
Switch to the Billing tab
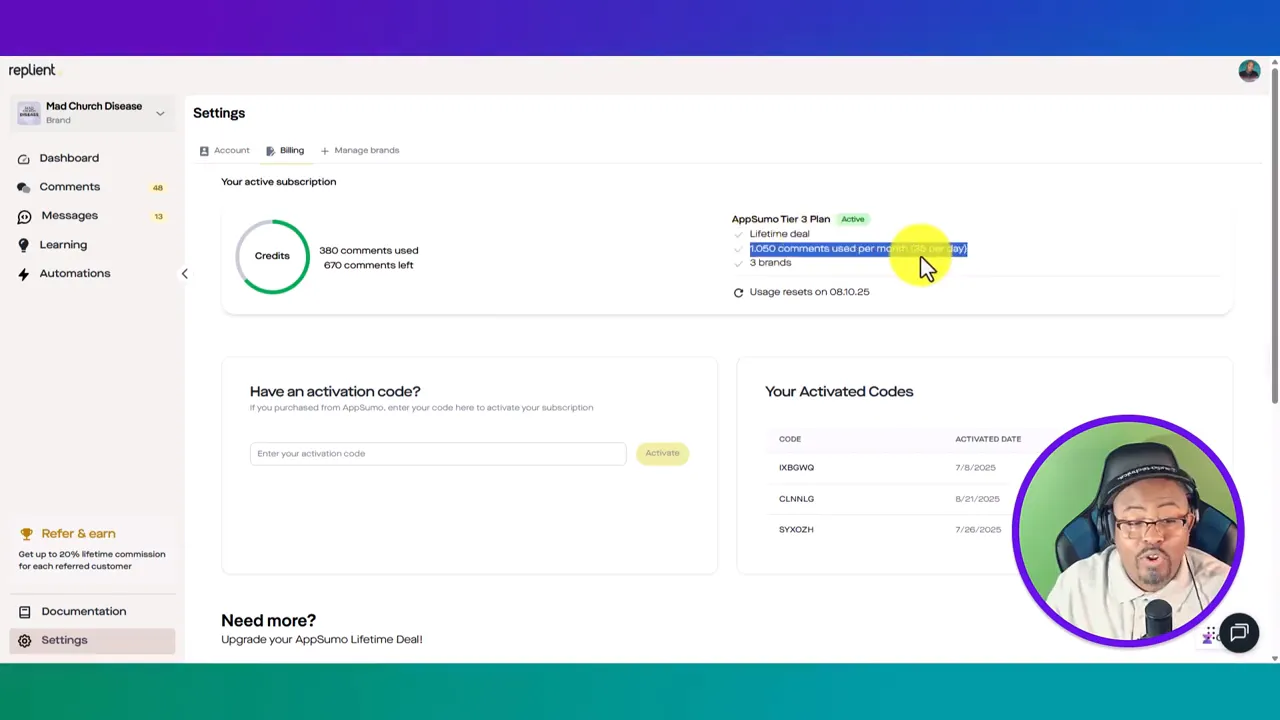pyautogui.click(x=285, y=150)
